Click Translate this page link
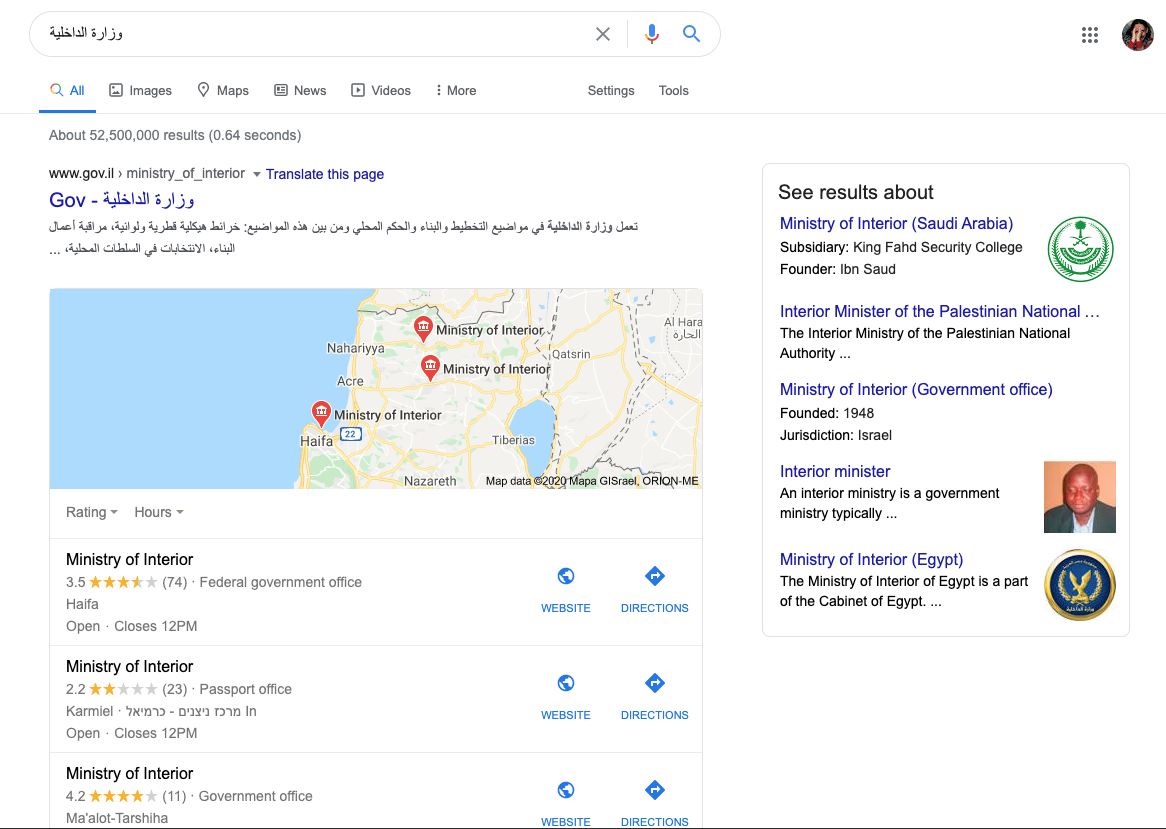 coord(325,174)
